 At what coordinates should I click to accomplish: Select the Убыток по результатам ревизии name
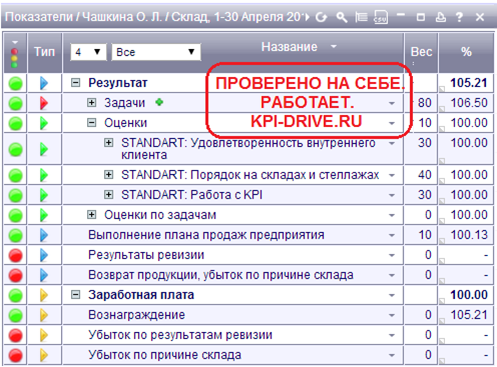[180, 335]
